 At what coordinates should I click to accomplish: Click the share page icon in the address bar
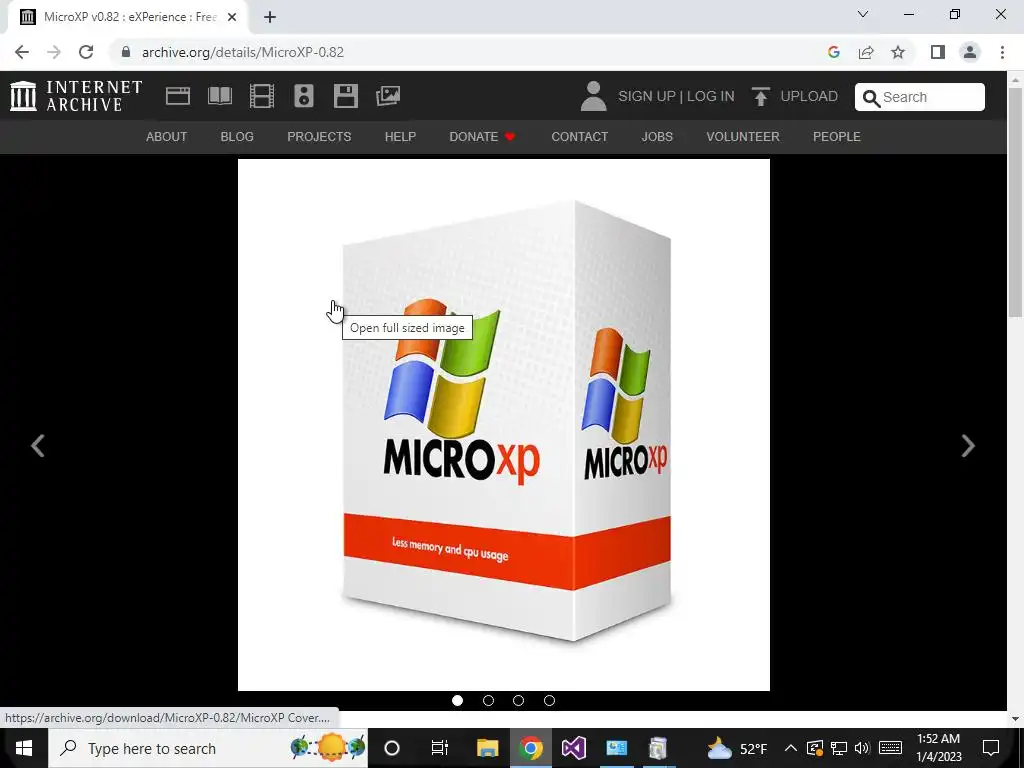point(866,52)
